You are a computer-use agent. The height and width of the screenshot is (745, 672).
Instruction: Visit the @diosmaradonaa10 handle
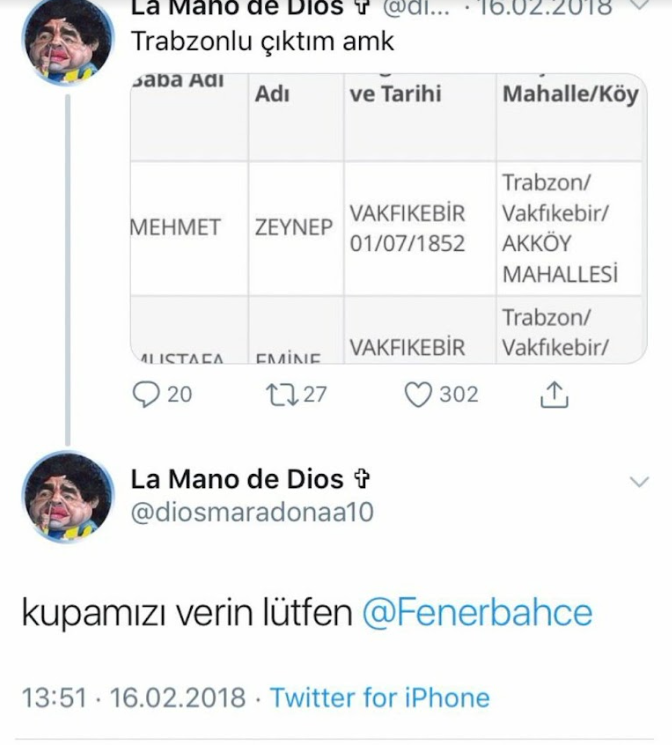coord(252,512)
